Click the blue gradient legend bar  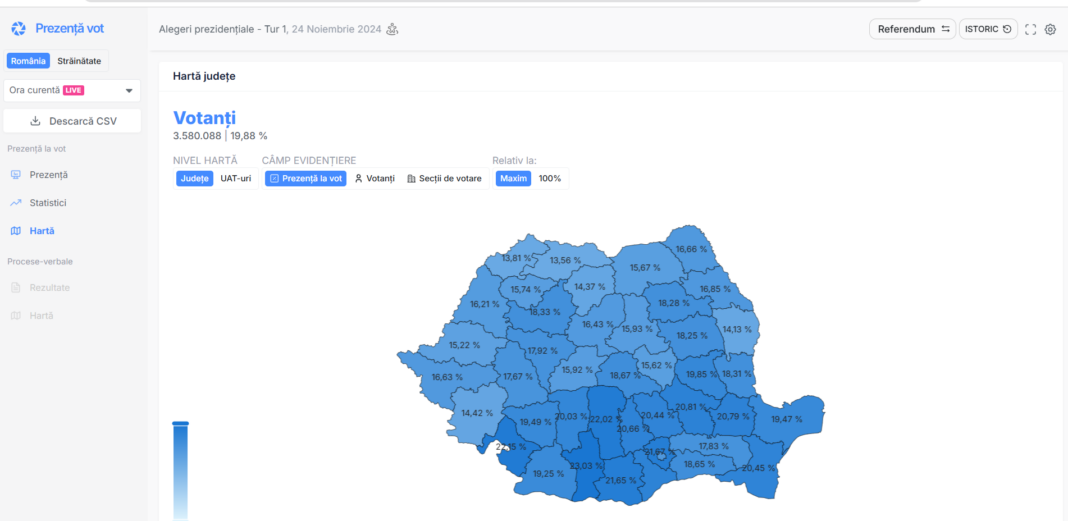pyautogui.click(x=180, y=470)
